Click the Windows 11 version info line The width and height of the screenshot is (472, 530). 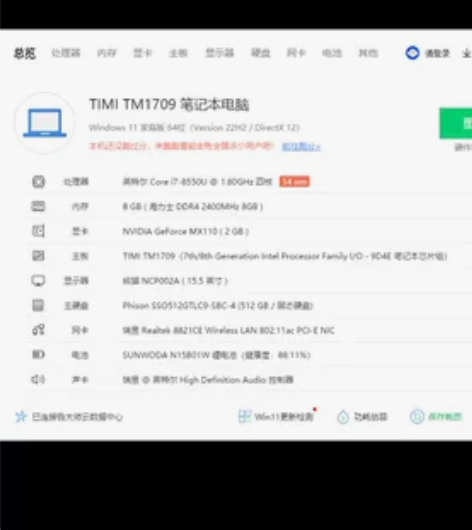click(194, 128)
